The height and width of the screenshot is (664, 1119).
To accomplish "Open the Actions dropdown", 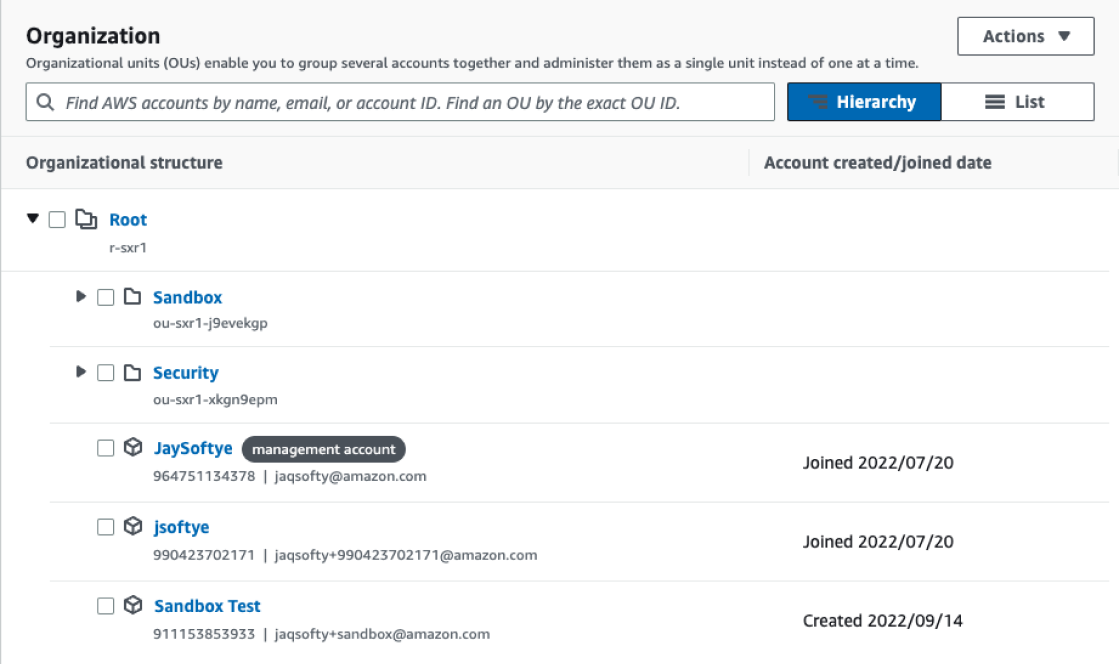I will [1026, 36].
